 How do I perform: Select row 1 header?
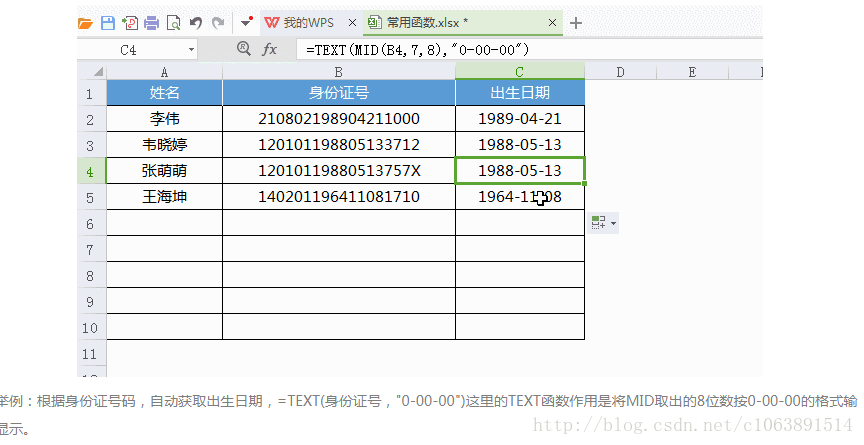(x=90, y=93)
